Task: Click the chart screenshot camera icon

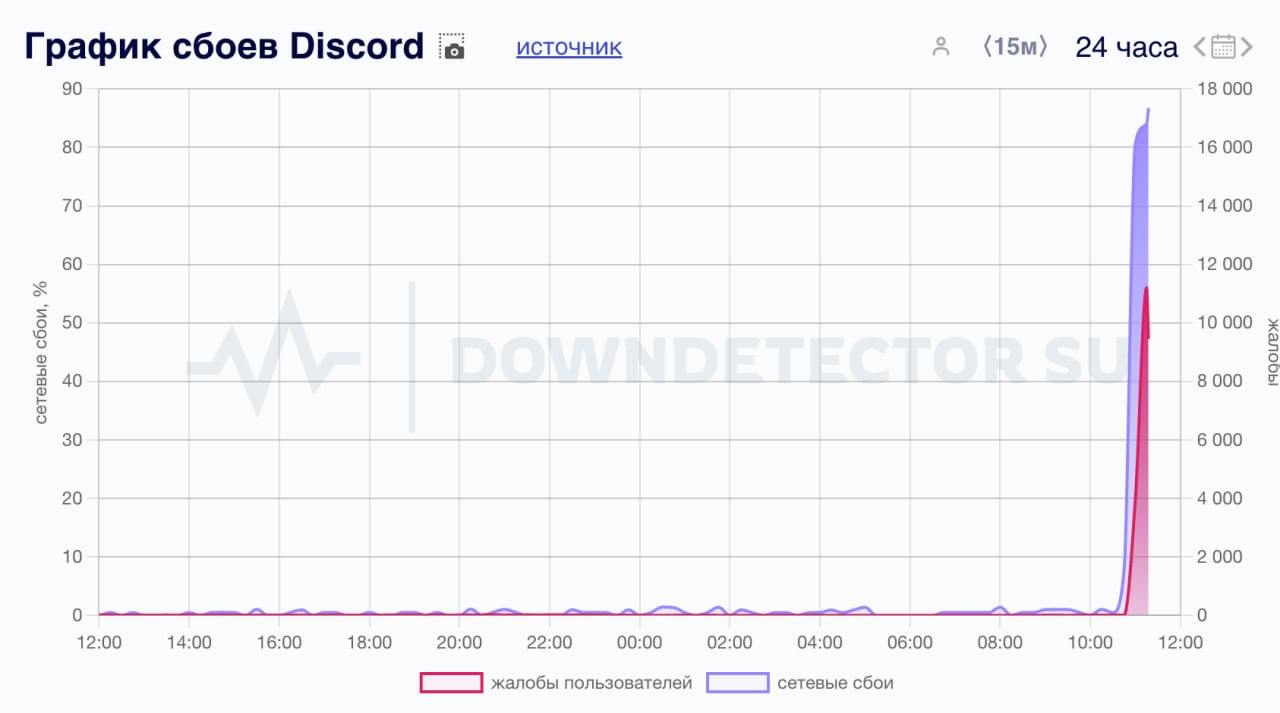Action: coord(453,47)
